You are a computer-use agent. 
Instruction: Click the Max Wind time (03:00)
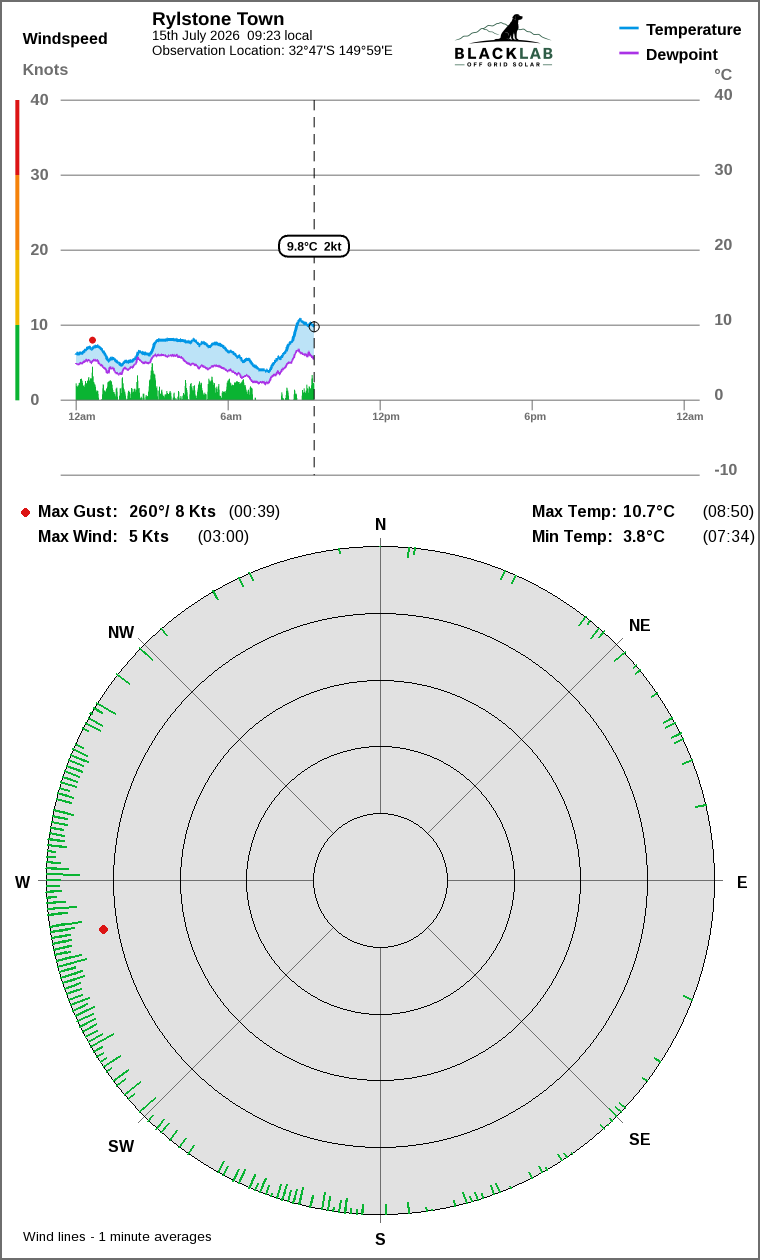tap(223, 537)
